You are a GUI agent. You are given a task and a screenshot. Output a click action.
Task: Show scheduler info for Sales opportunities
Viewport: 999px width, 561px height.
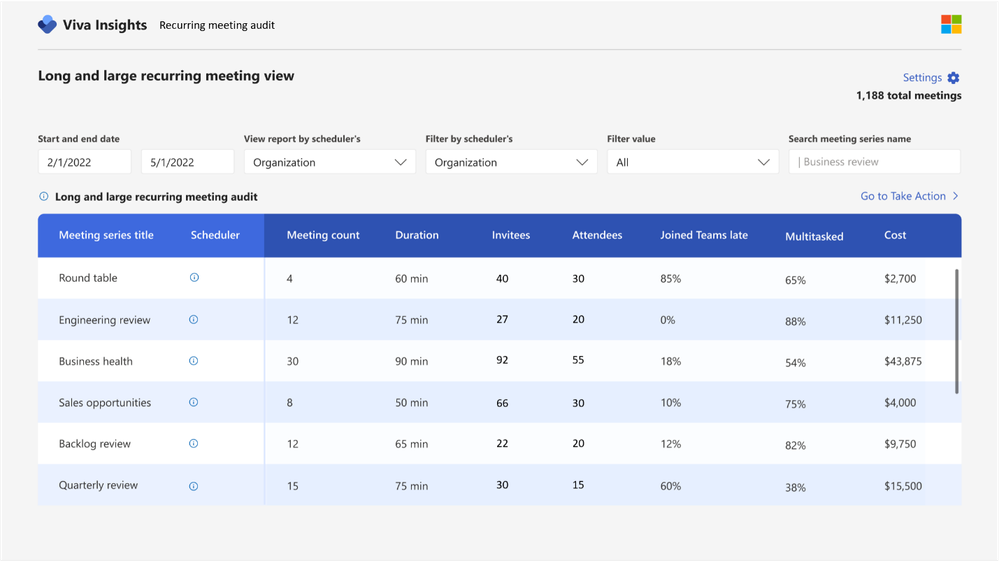pyautogui.click(x=194, y=403)
